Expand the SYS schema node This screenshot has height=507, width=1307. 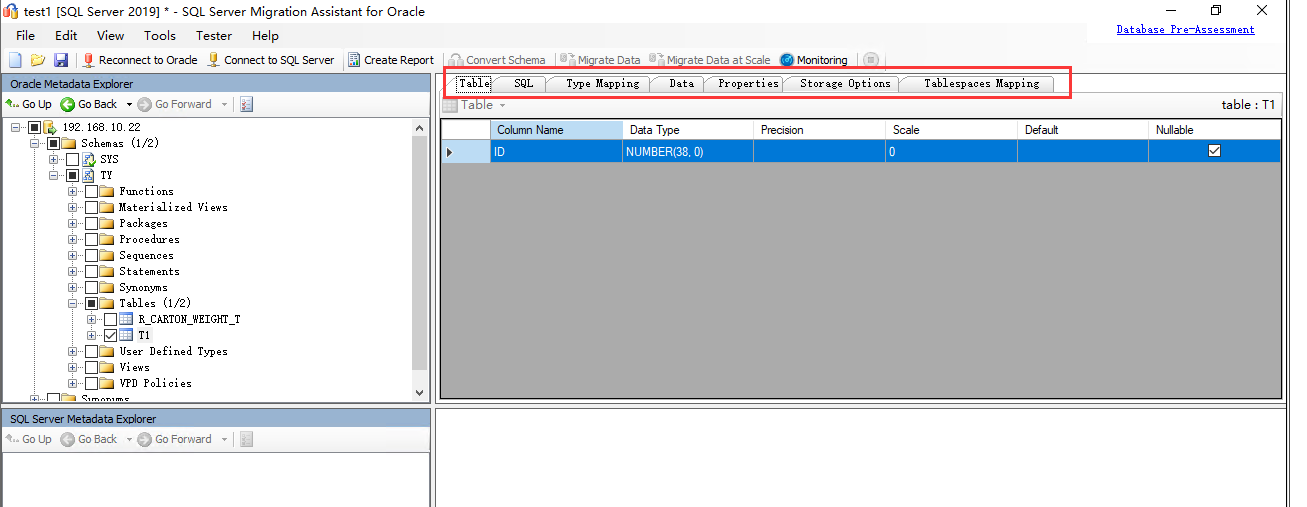(53, 159)
